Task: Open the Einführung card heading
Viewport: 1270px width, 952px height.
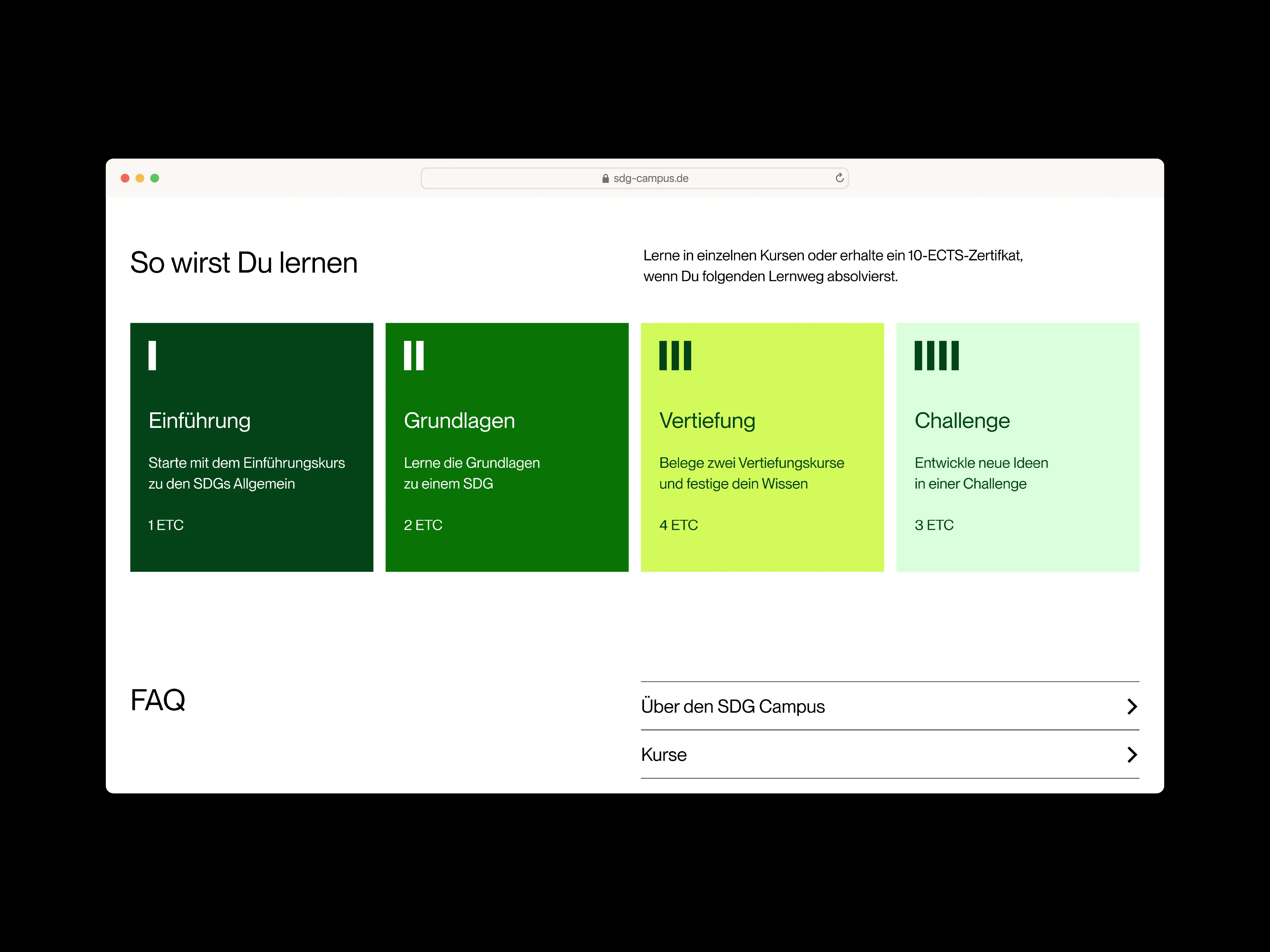Action: tap(199, 421)
